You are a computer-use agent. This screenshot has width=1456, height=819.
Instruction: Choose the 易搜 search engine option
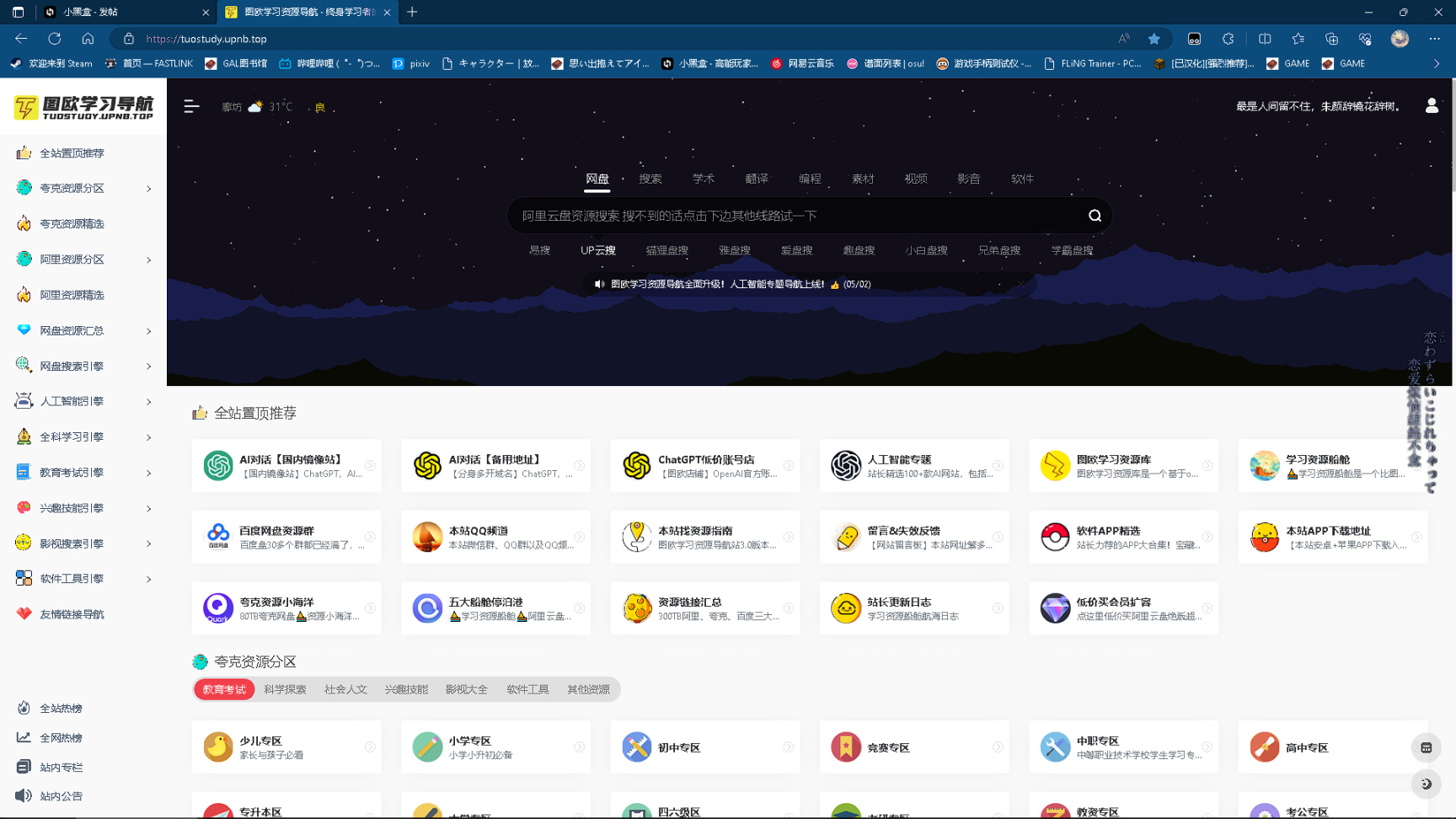coord(539,250)
